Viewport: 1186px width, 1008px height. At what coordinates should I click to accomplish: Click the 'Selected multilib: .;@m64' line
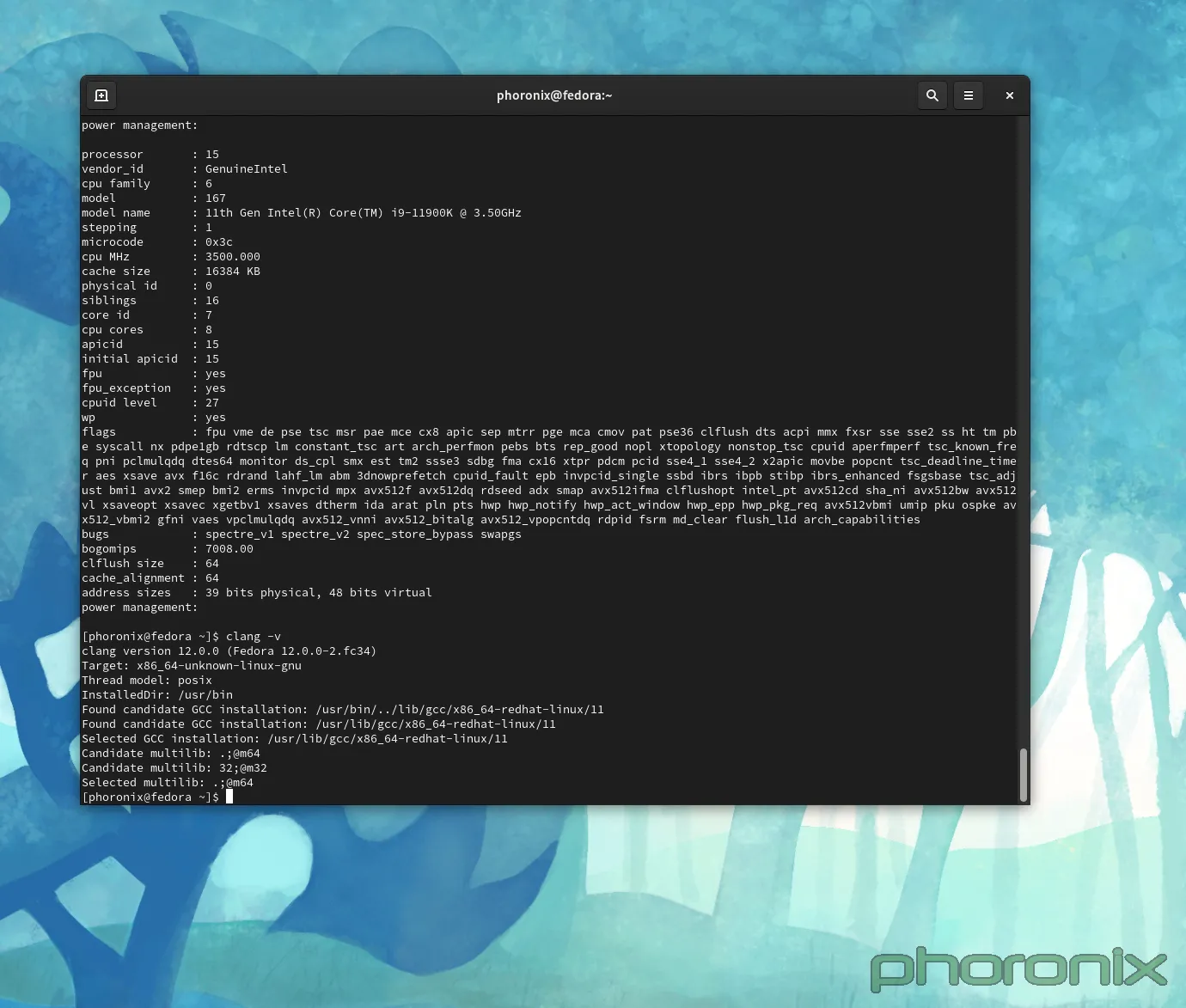coord(168,783)
